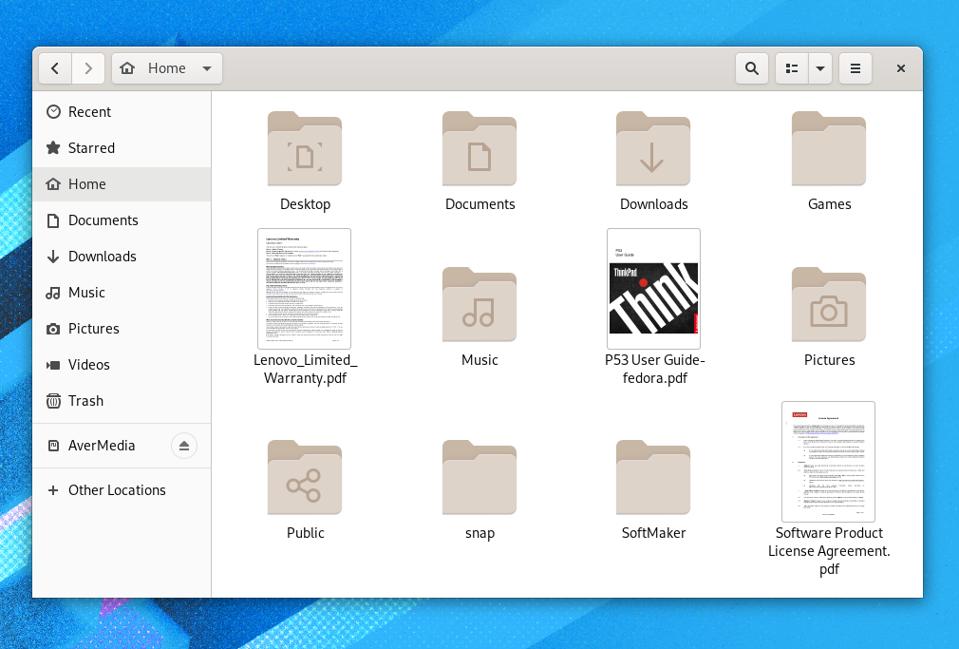This screenshot has width=959, height=649.
Task: Open the path dropdown next to Home
Action: [207, 68]
